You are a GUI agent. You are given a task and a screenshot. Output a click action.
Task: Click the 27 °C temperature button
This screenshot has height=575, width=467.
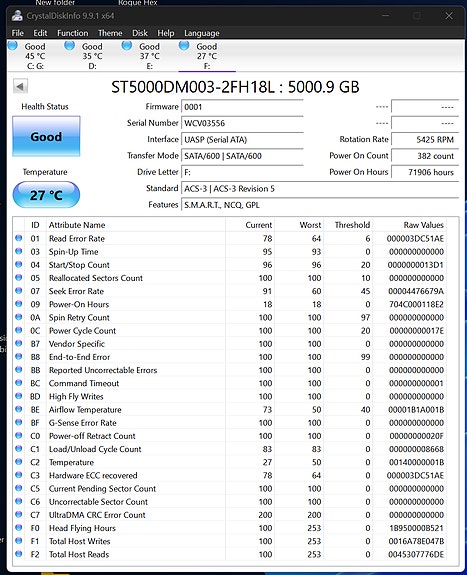(46, 195)
